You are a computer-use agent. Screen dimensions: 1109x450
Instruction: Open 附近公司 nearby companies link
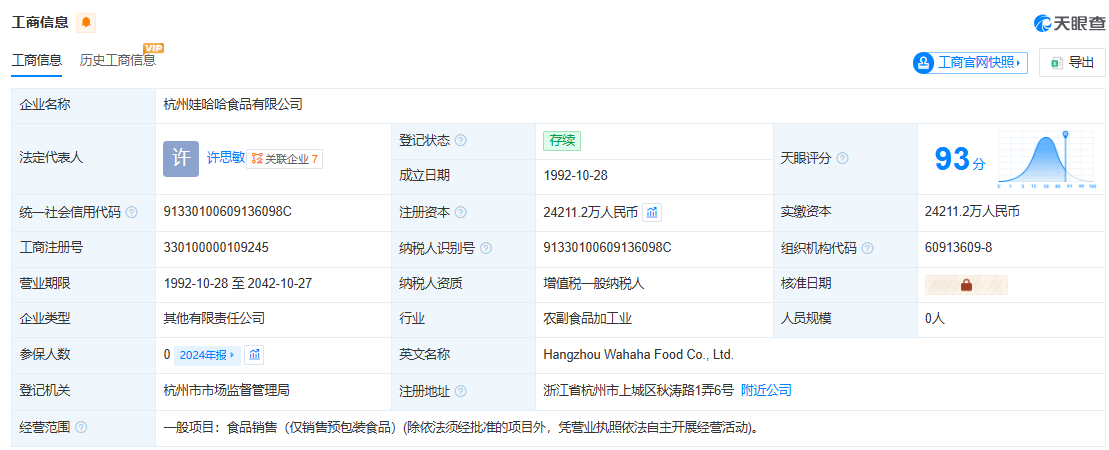point(766,390)
